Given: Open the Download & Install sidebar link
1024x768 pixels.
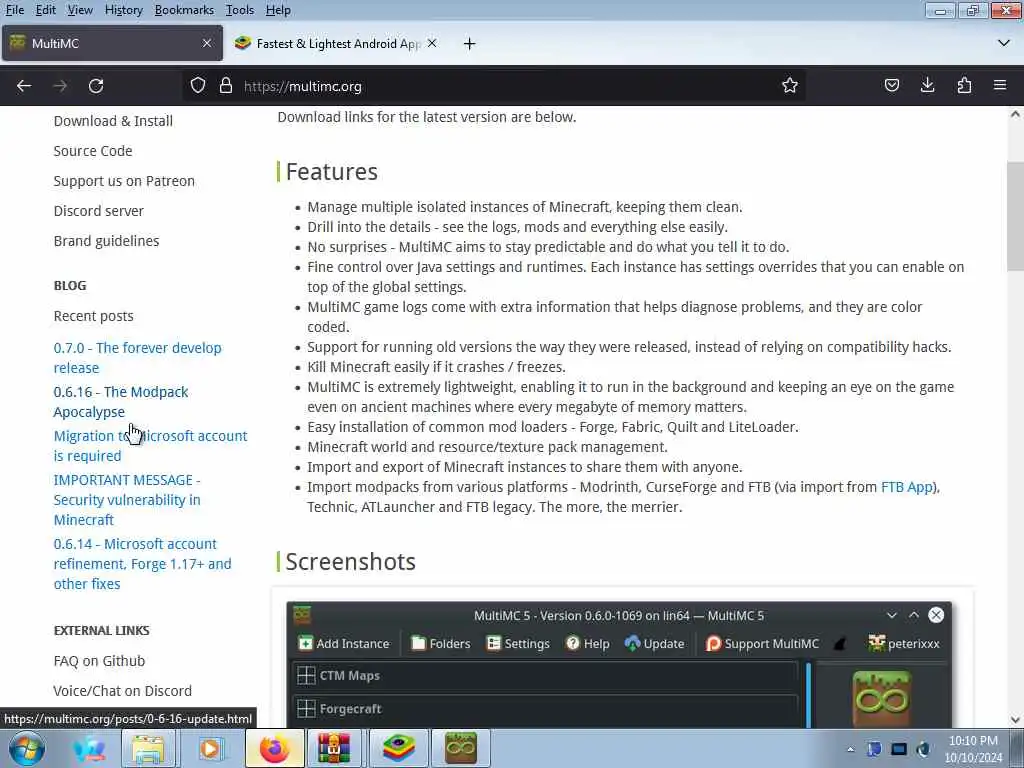Looking at the screenshot, I should [113, 121].
